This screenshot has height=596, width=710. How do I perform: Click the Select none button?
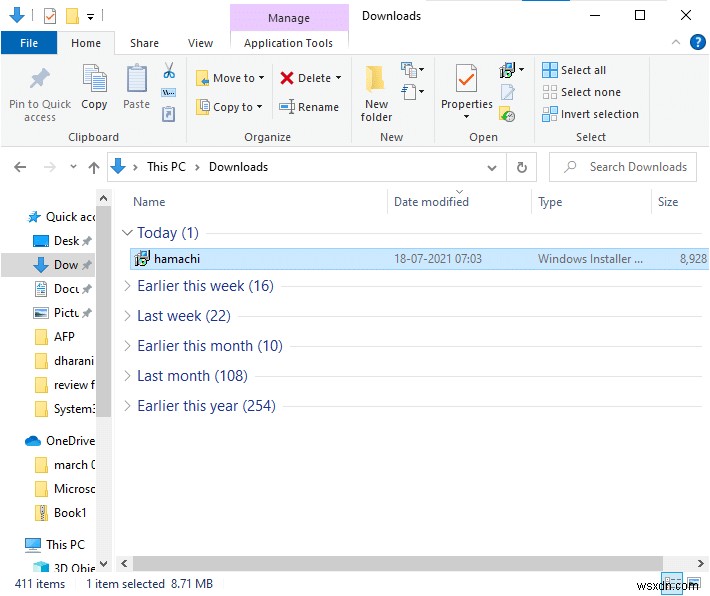(581, 92)
